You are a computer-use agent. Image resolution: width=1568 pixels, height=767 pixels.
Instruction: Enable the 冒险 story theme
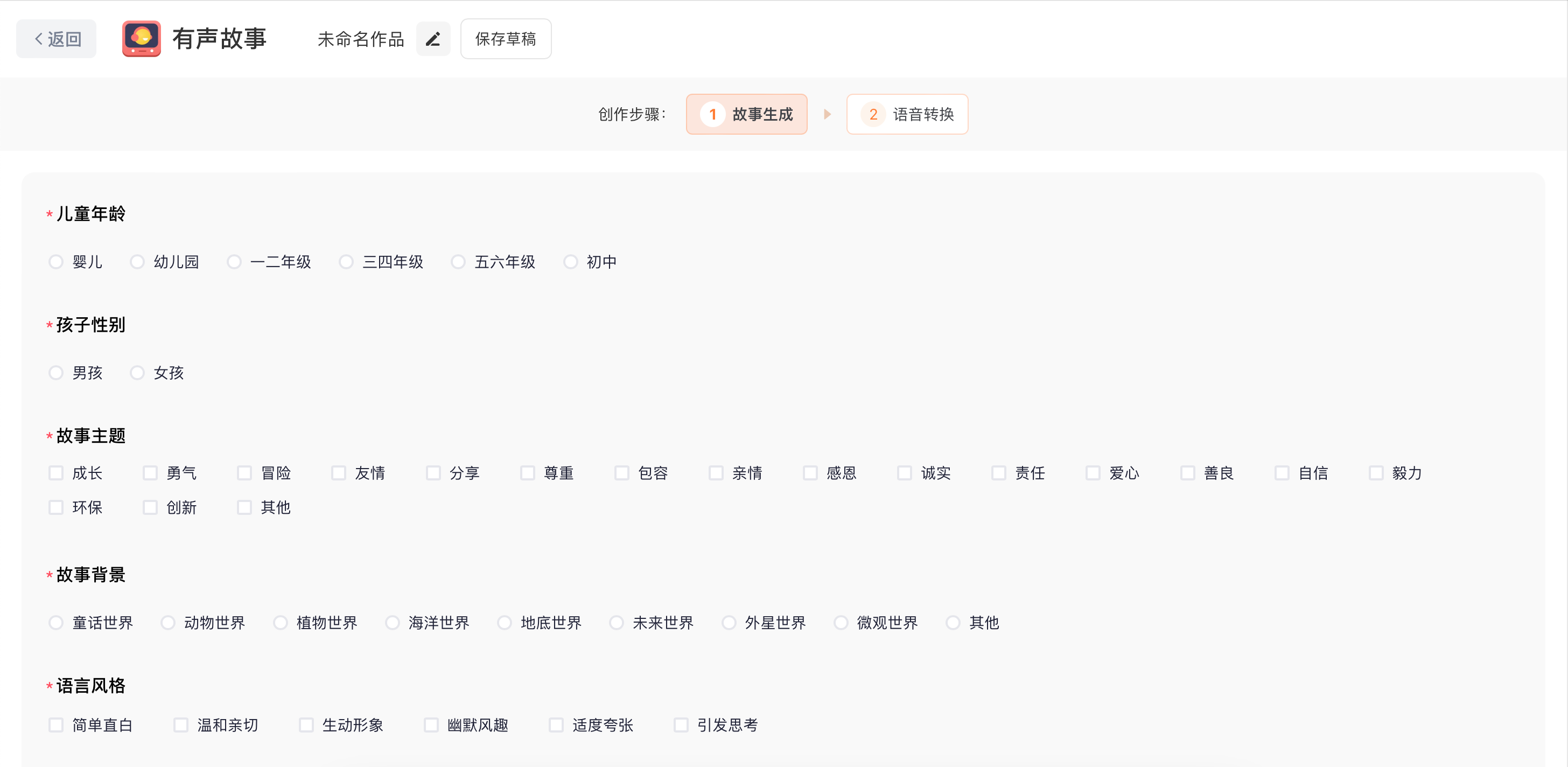tap(244, 473)
